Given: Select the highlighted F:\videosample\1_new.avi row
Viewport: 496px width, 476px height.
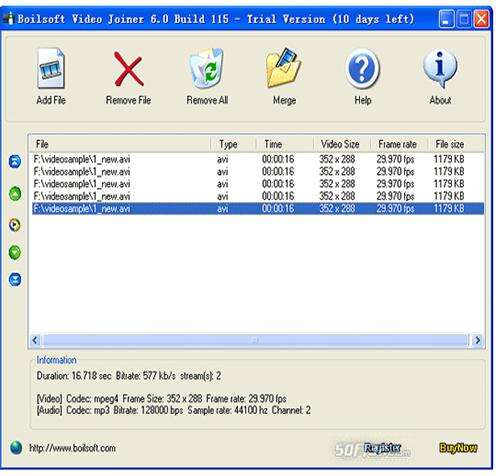Looking at the screenshot, I should [258, 209].
